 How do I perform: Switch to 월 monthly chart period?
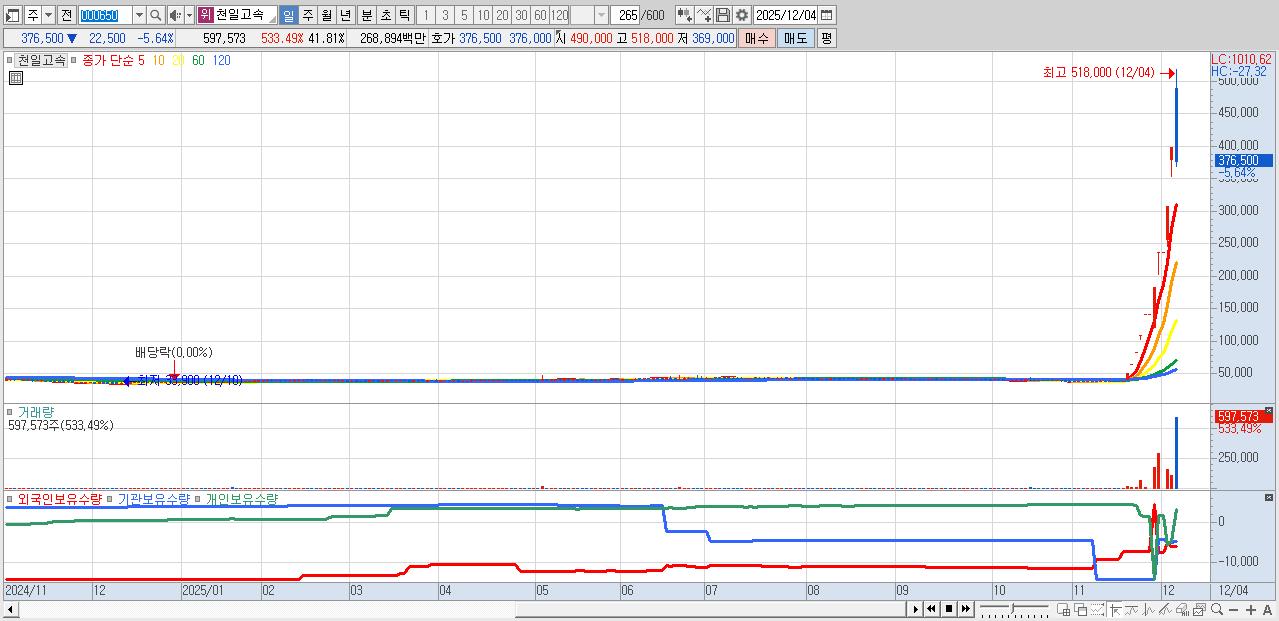pyautogui.click(x=326, y=15)
